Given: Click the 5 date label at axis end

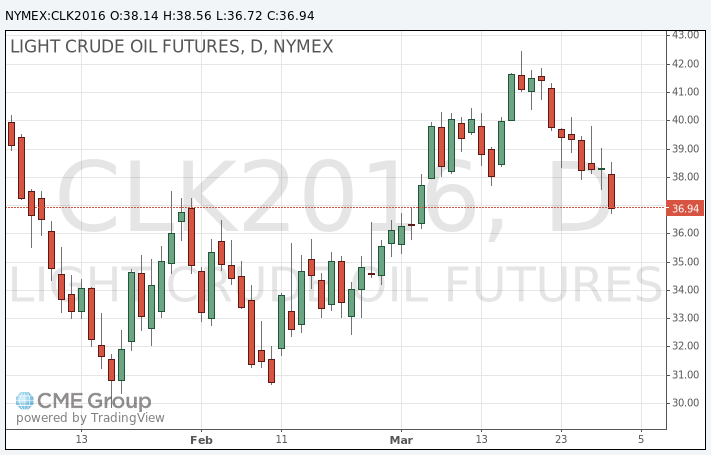Looking at the screenshot, I should (x=641, y=439).
